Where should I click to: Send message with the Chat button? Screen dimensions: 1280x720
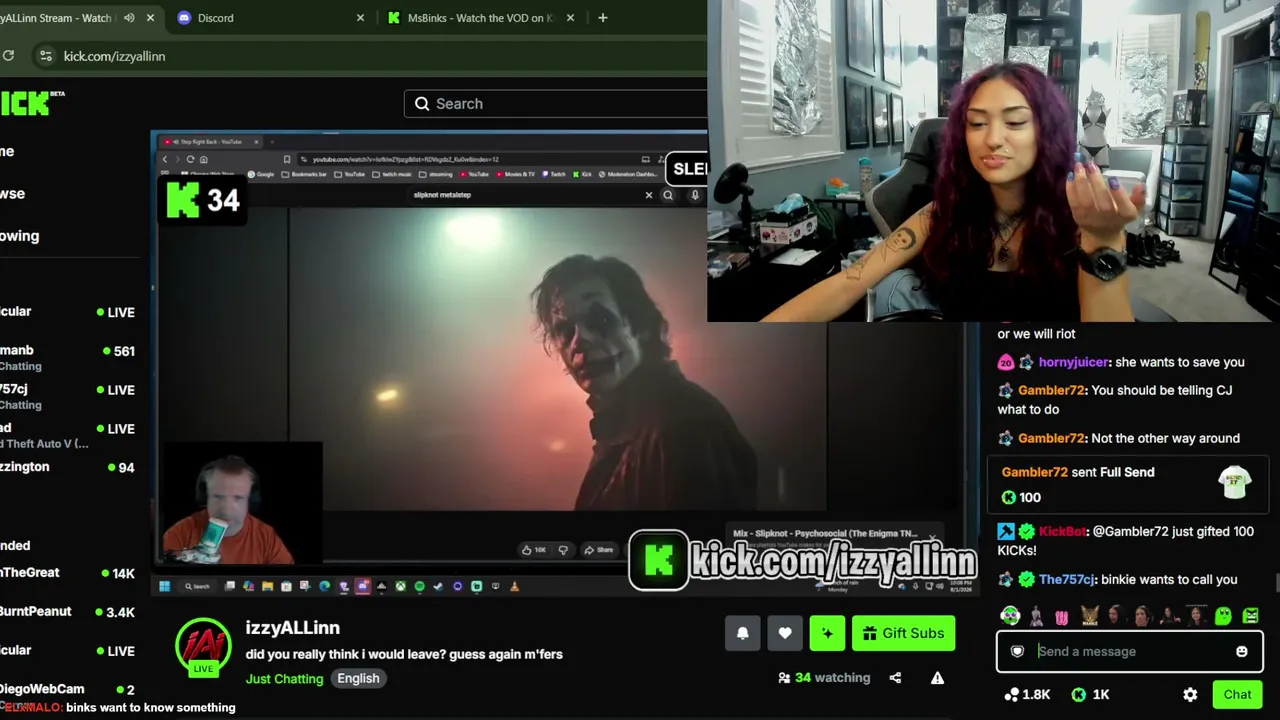(1237, 695)
